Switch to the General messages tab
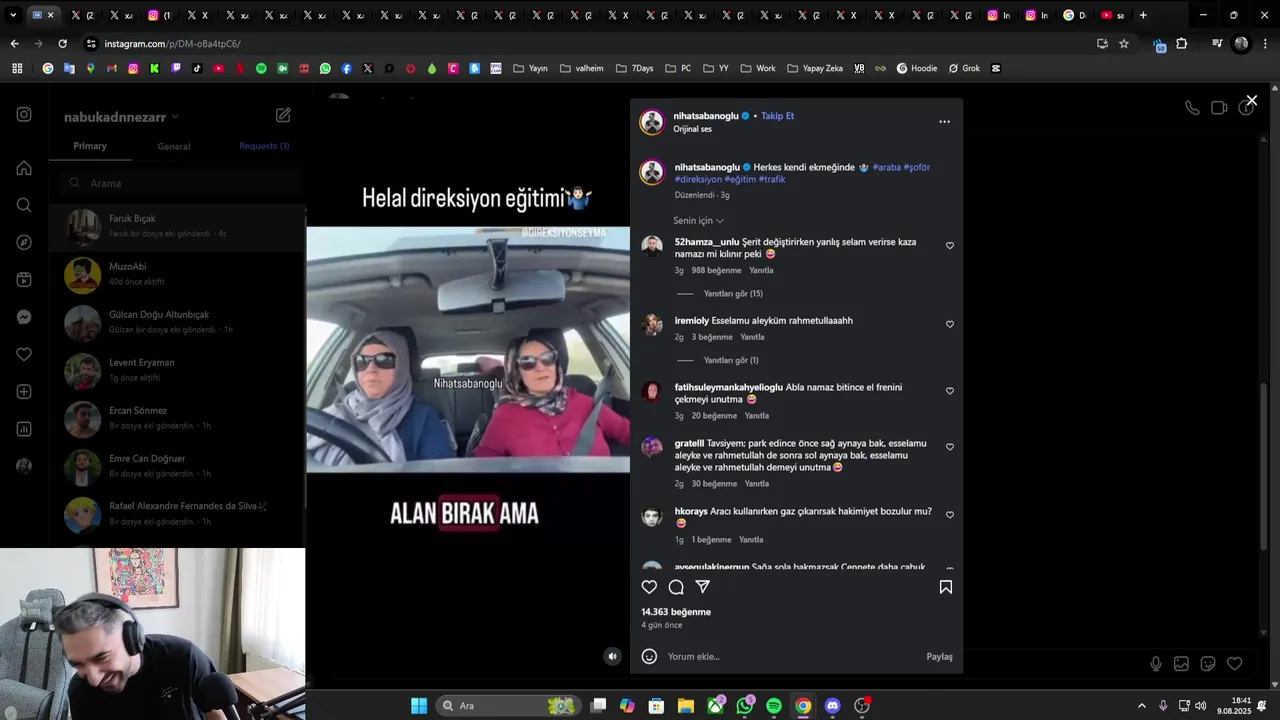Image resolution: width=1280 pixels, height=720 pixels. (x=173, y=146)
